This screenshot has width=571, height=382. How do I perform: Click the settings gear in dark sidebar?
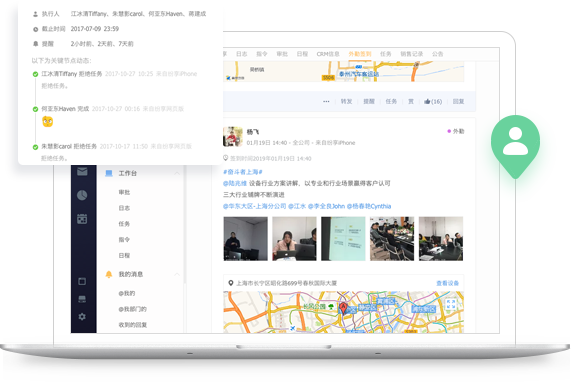[x=82, y=316]
